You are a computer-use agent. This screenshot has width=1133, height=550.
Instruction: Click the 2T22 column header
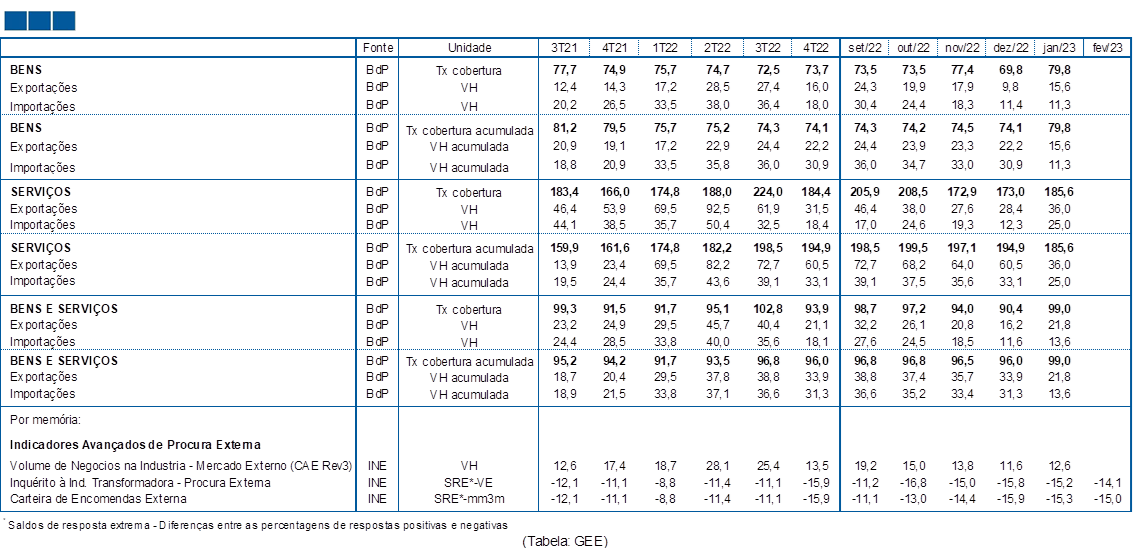click(x=718, y=48)
